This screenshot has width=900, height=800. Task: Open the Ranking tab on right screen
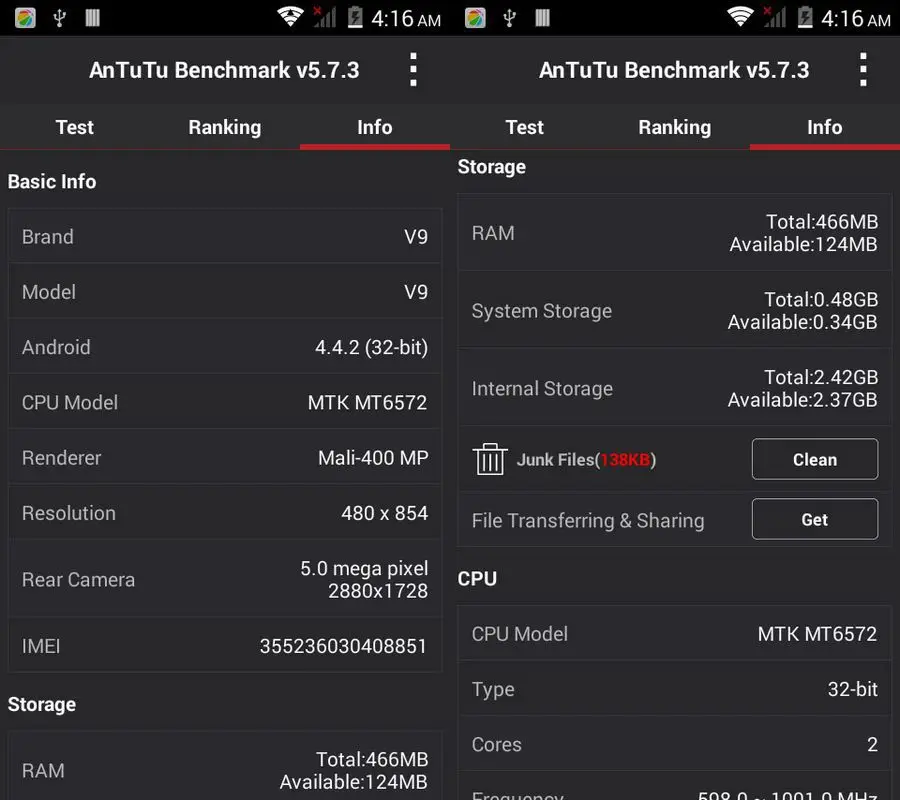coord(675,127)
